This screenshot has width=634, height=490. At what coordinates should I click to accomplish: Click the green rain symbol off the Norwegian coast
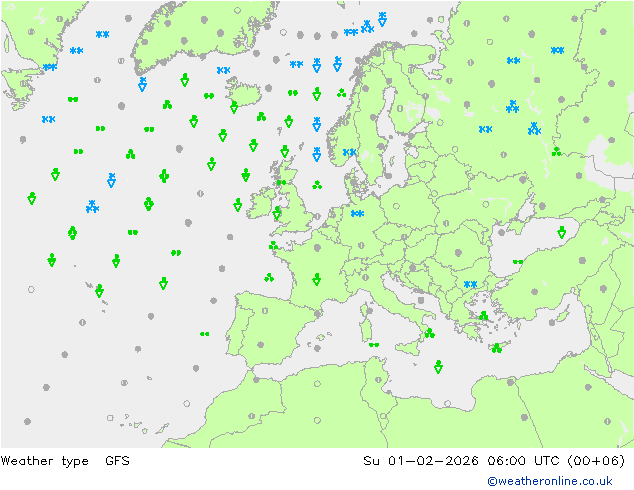tap(342, 93)
